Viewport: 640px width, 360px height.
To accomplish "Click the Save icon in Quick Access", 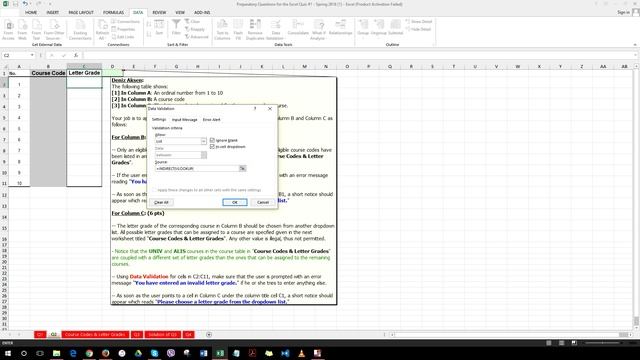I will point(15,4).
